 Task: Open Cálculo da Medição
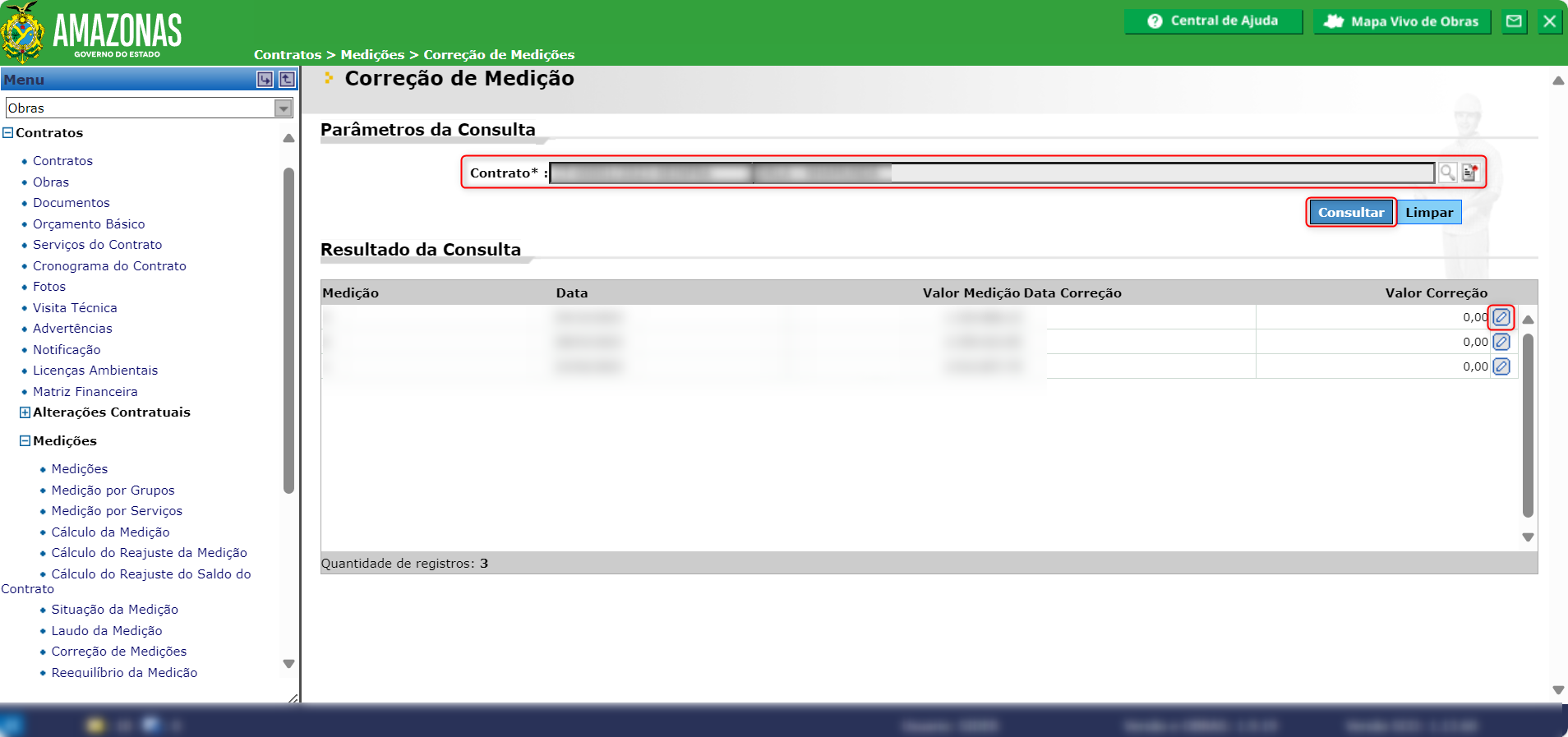click(x=110, y=532)
